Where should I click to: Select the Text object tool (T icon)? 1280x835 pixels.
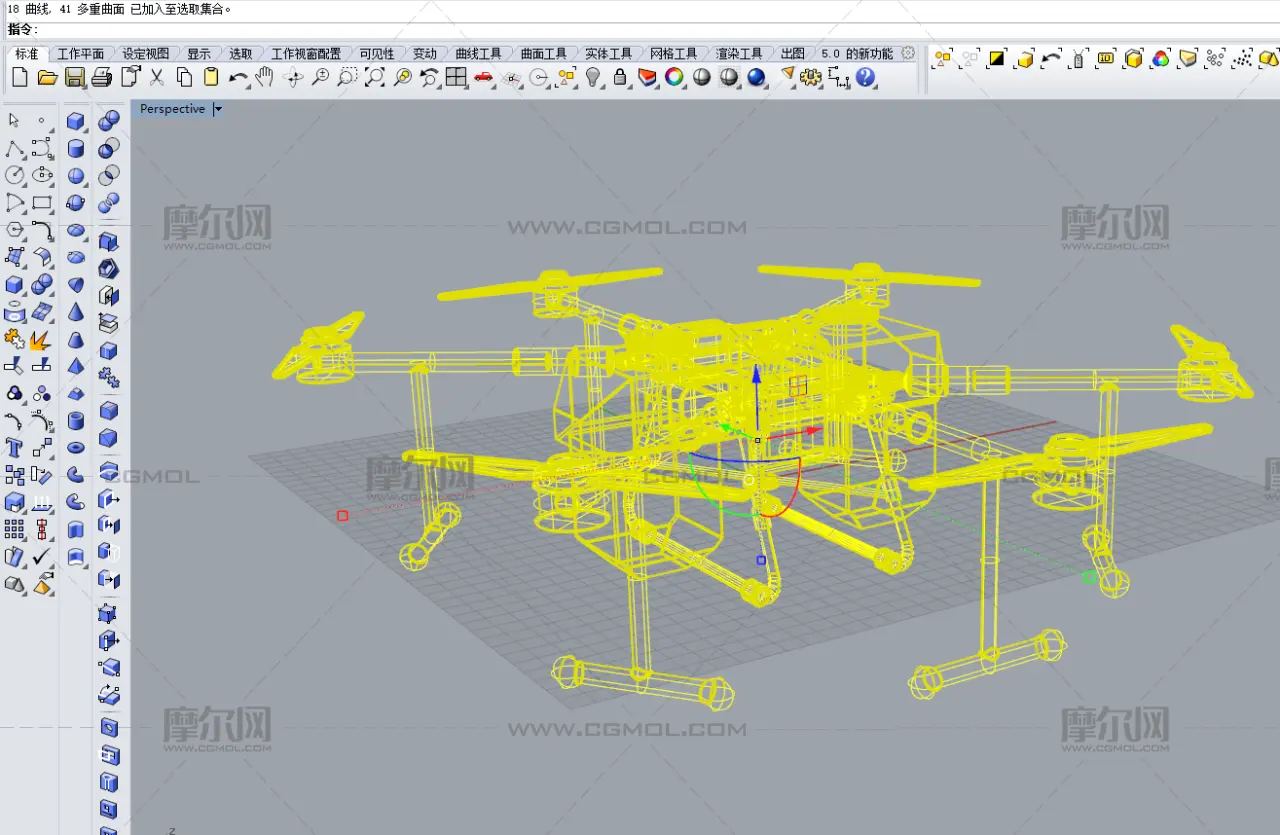click(14, 447)
